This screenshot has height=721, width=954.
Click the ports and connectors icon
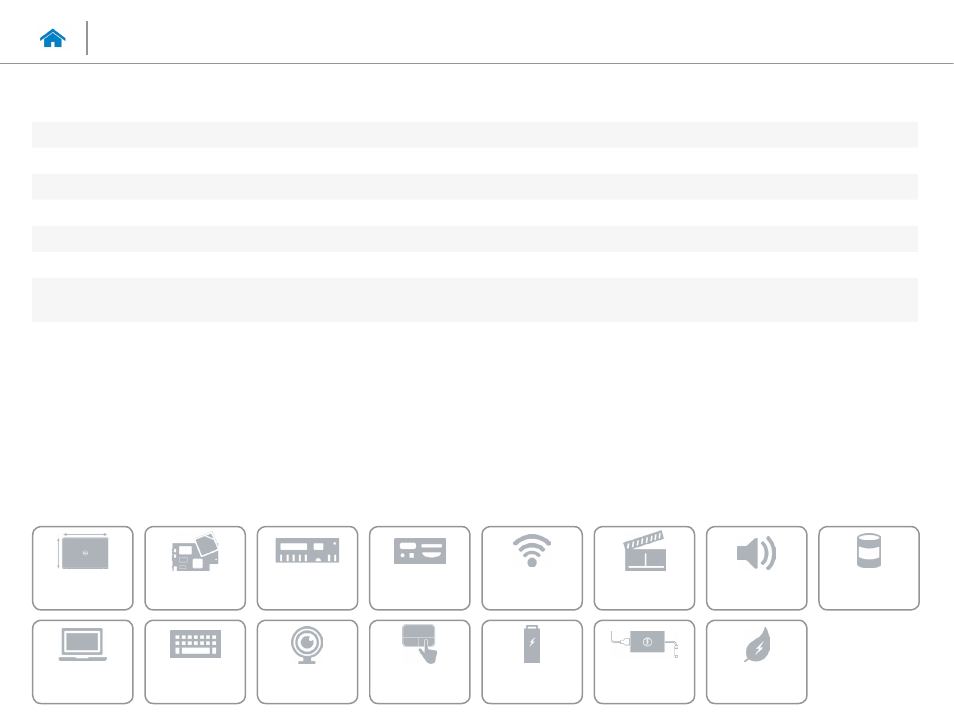click(420, 551)
